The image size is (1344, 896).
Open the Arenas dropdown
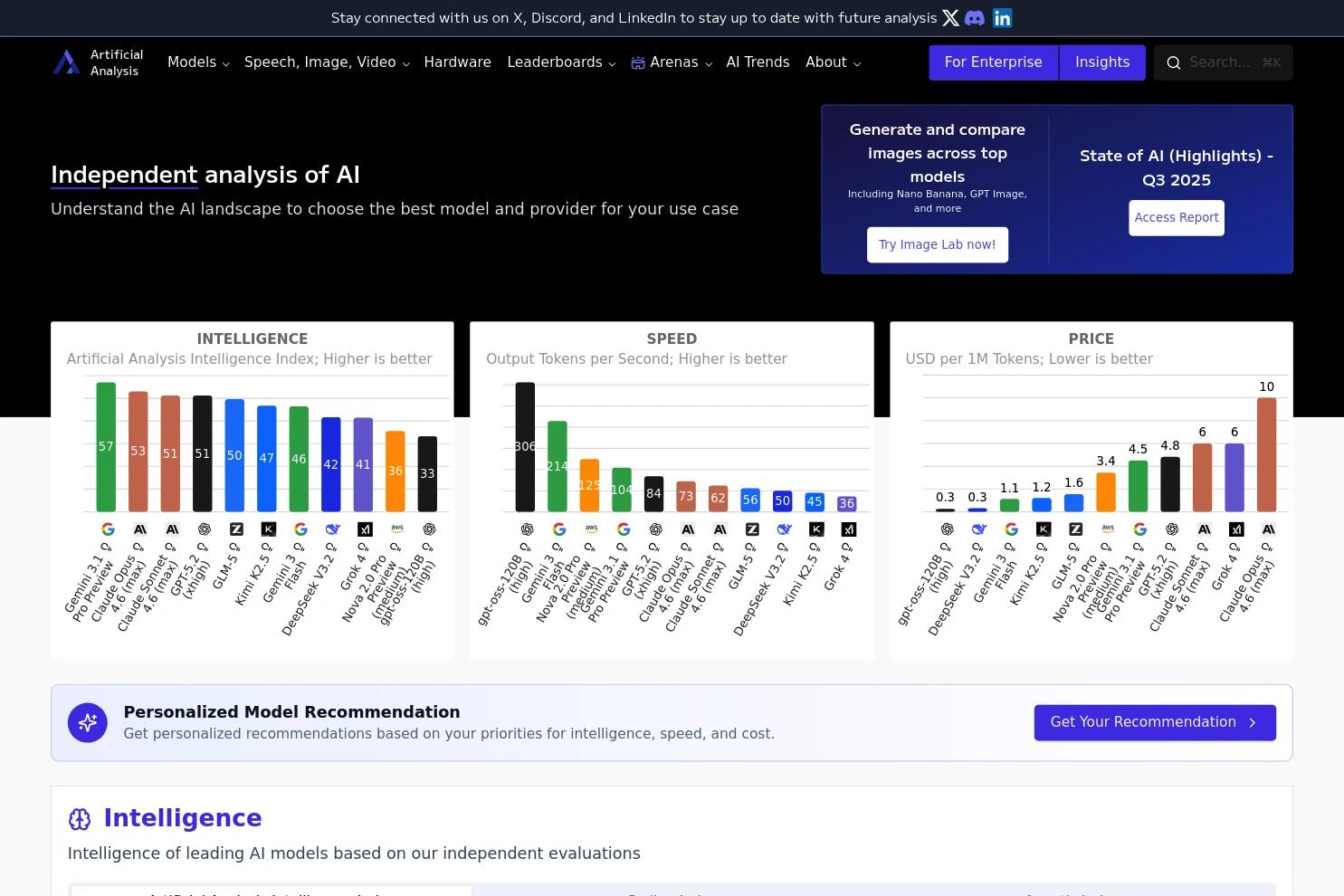pos(673,62)
